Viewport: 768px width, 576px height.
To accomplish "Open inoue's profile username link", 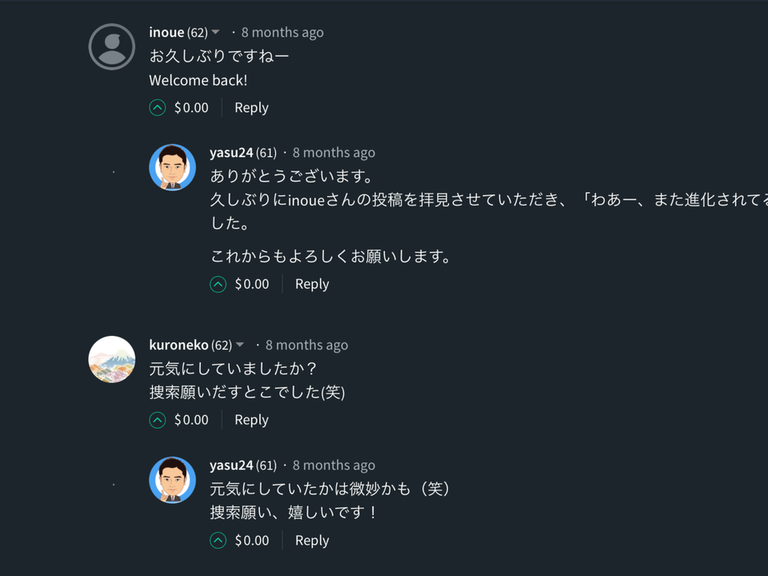I will click(x=166, y=32).
